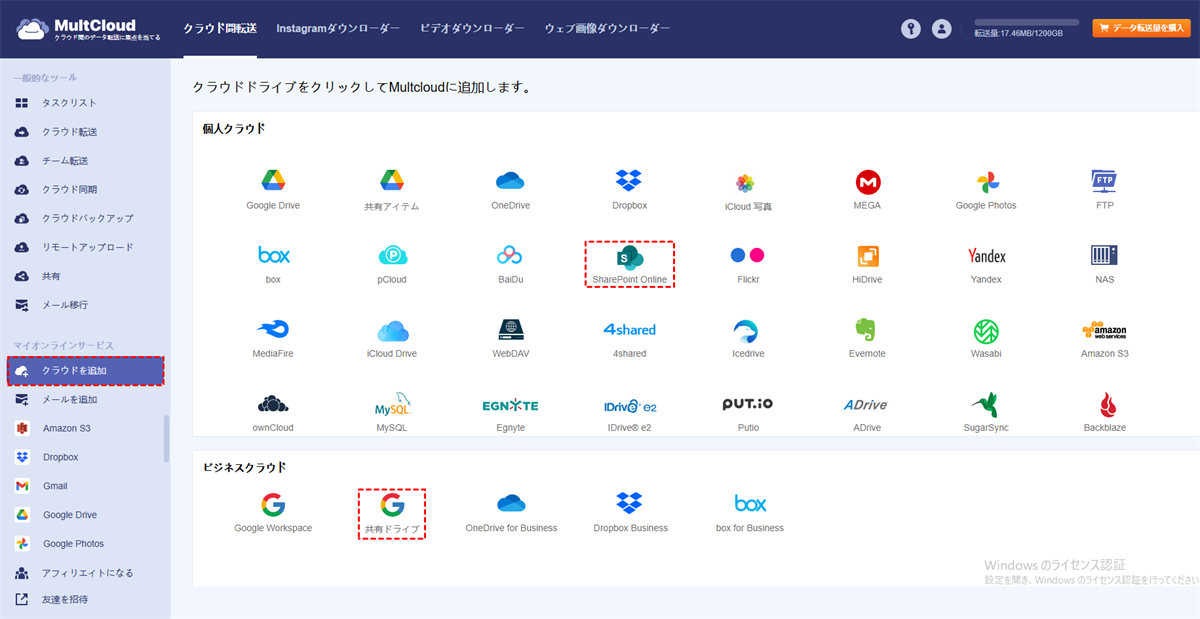Image resolution: width=1200 pixels, height=619 pixels.
Task: Open the ビデオダウンローダー tab
Action: coord(472,29)
